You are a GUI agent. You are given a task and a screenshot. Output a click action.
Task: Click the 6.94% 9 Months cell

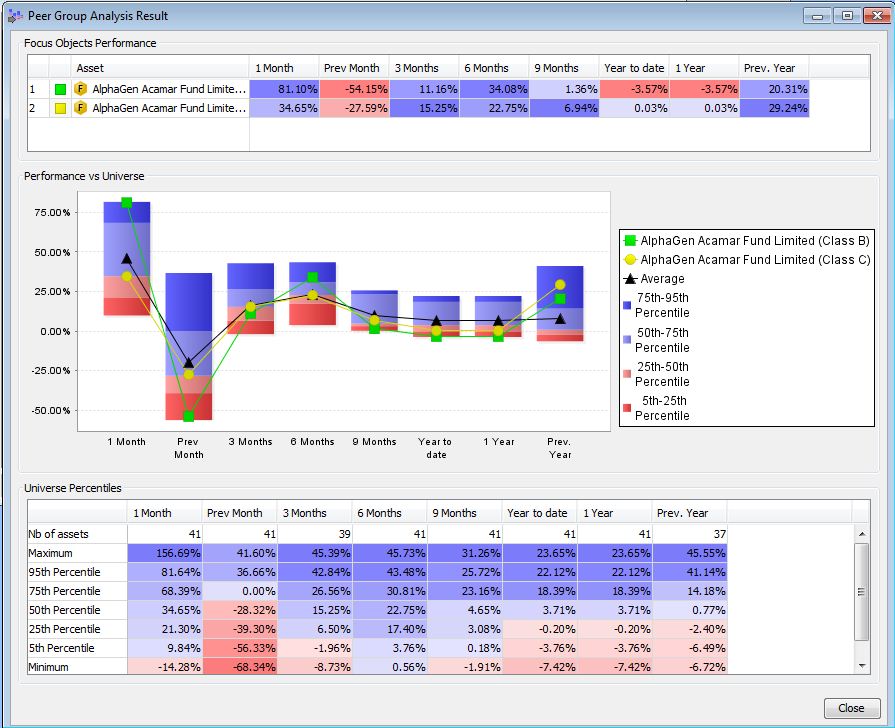tap(564, 108)
